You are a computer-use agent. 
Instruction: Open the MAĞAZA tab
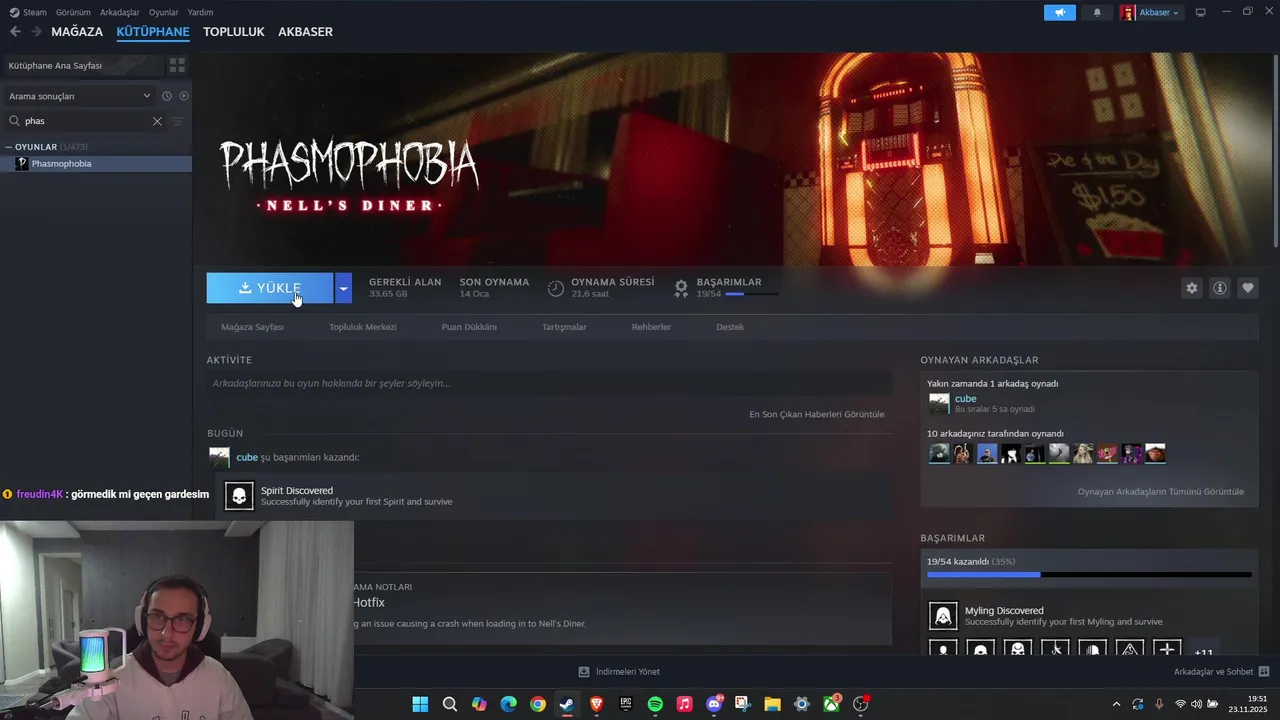(x=77, y=32)
